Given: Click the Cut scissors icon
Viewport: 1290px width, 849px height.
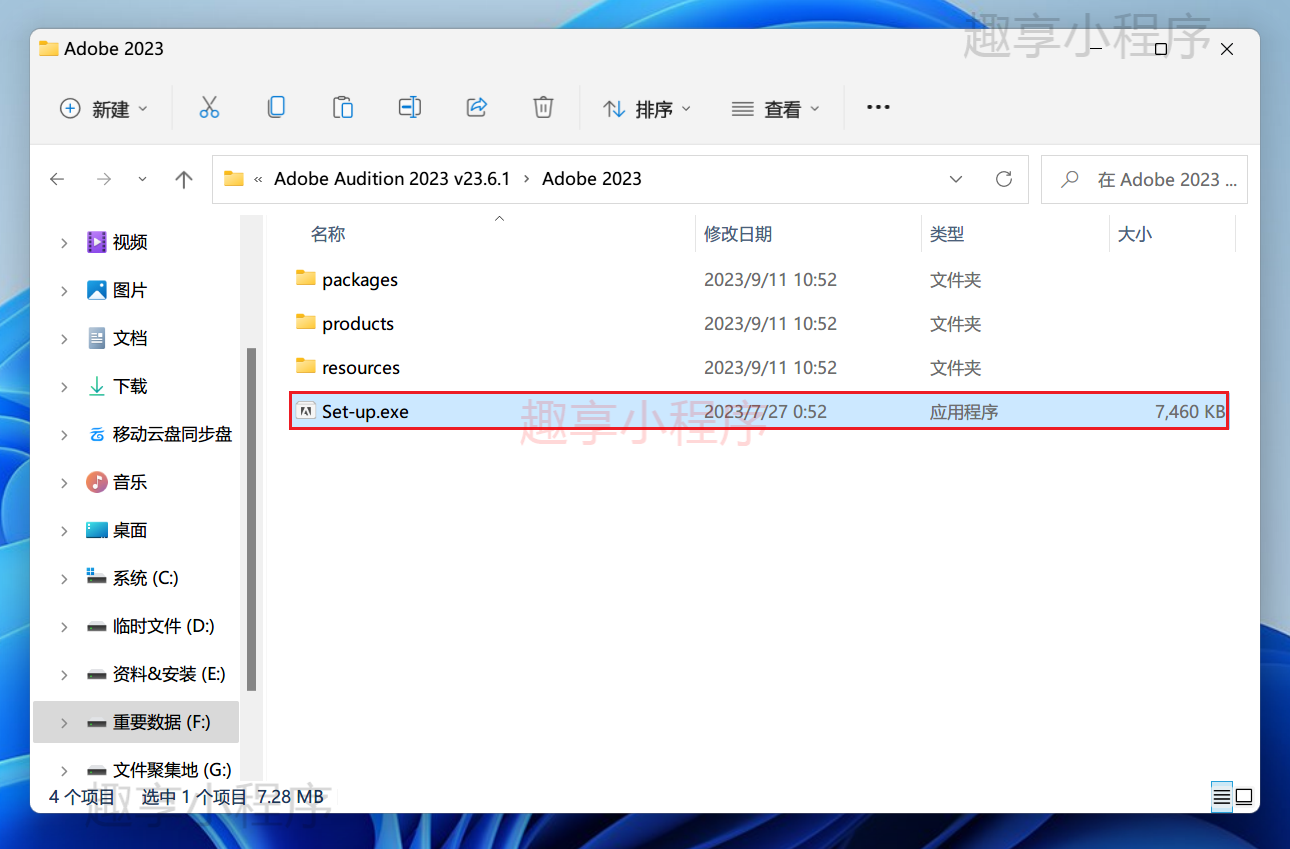Looking at the screenshot, I should [x=209, y=108].
